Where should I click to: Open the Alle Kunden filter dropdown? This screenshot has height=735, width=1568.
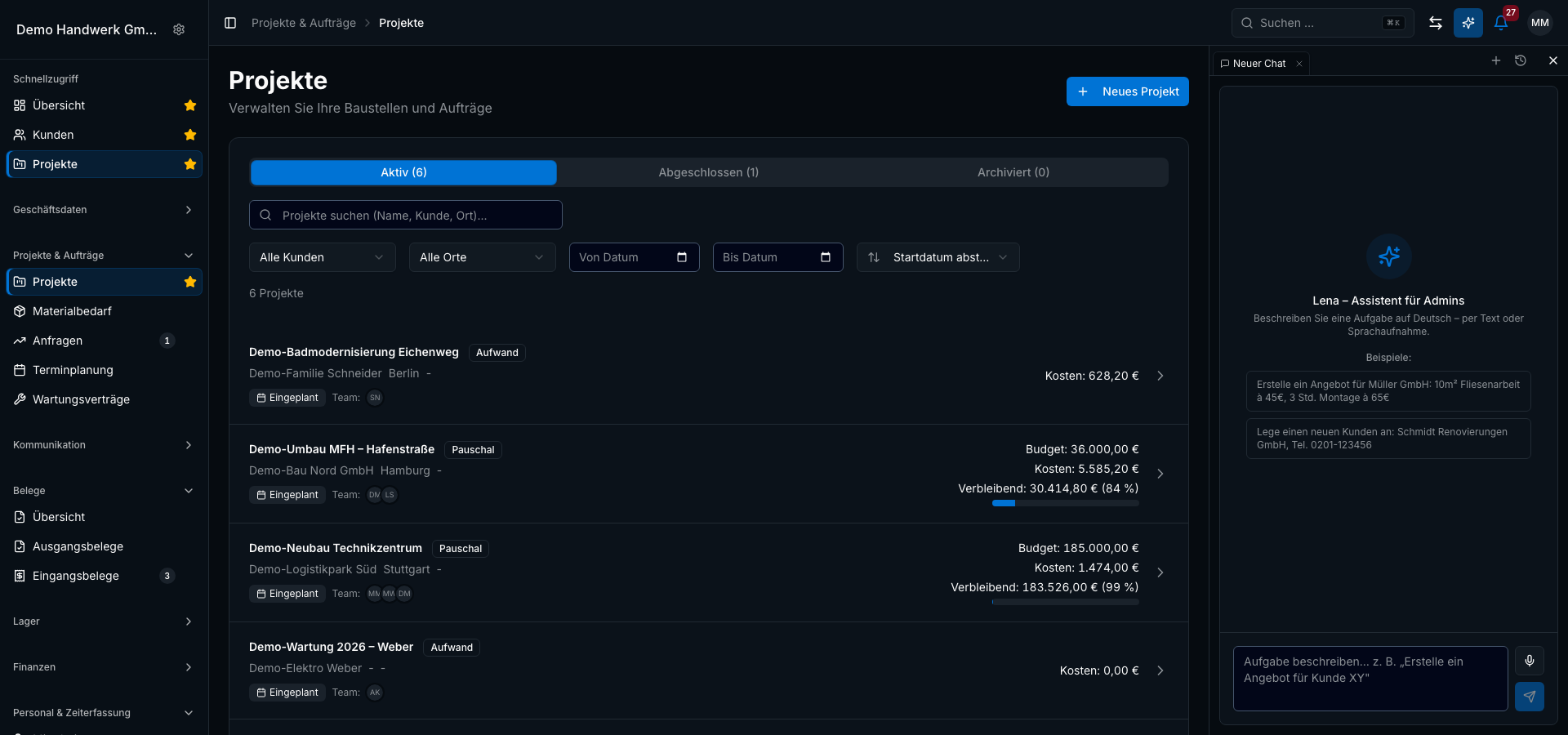pyautogui.click(x=323, y=257)
